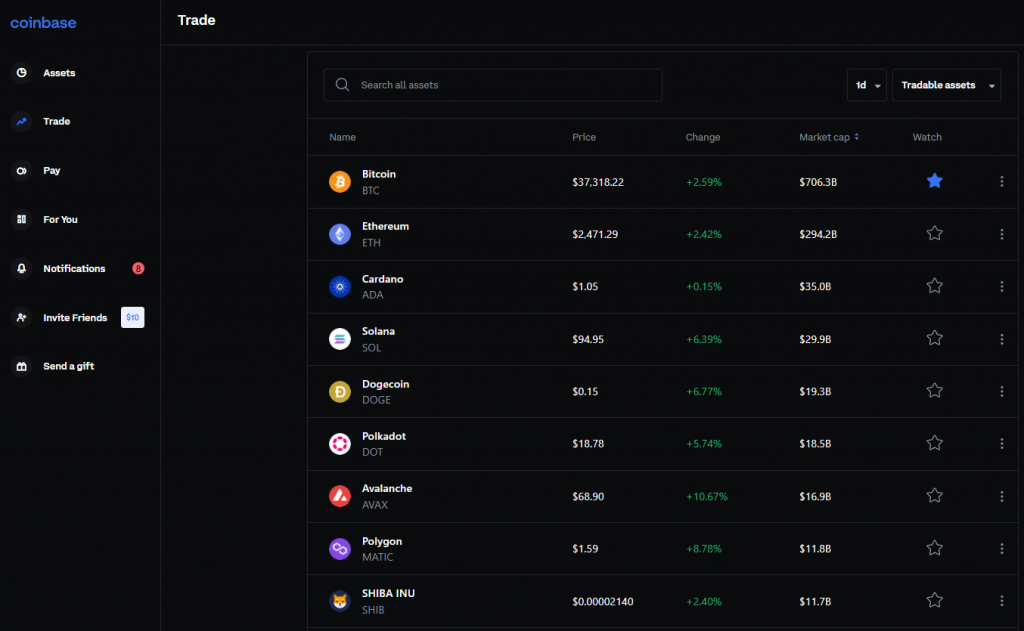Toggle watch star for Polkadot
This screenshot has width=1024, height=631.
click(x=935, y=443)
